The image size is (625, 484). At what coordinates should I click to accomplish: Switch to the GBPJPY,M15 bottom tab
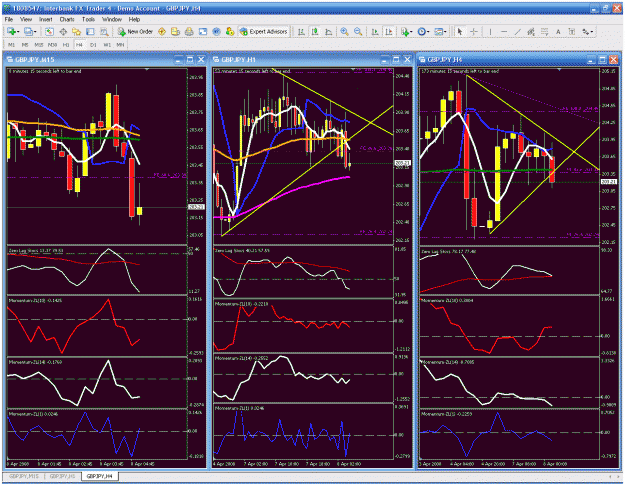tap(24, 476)
